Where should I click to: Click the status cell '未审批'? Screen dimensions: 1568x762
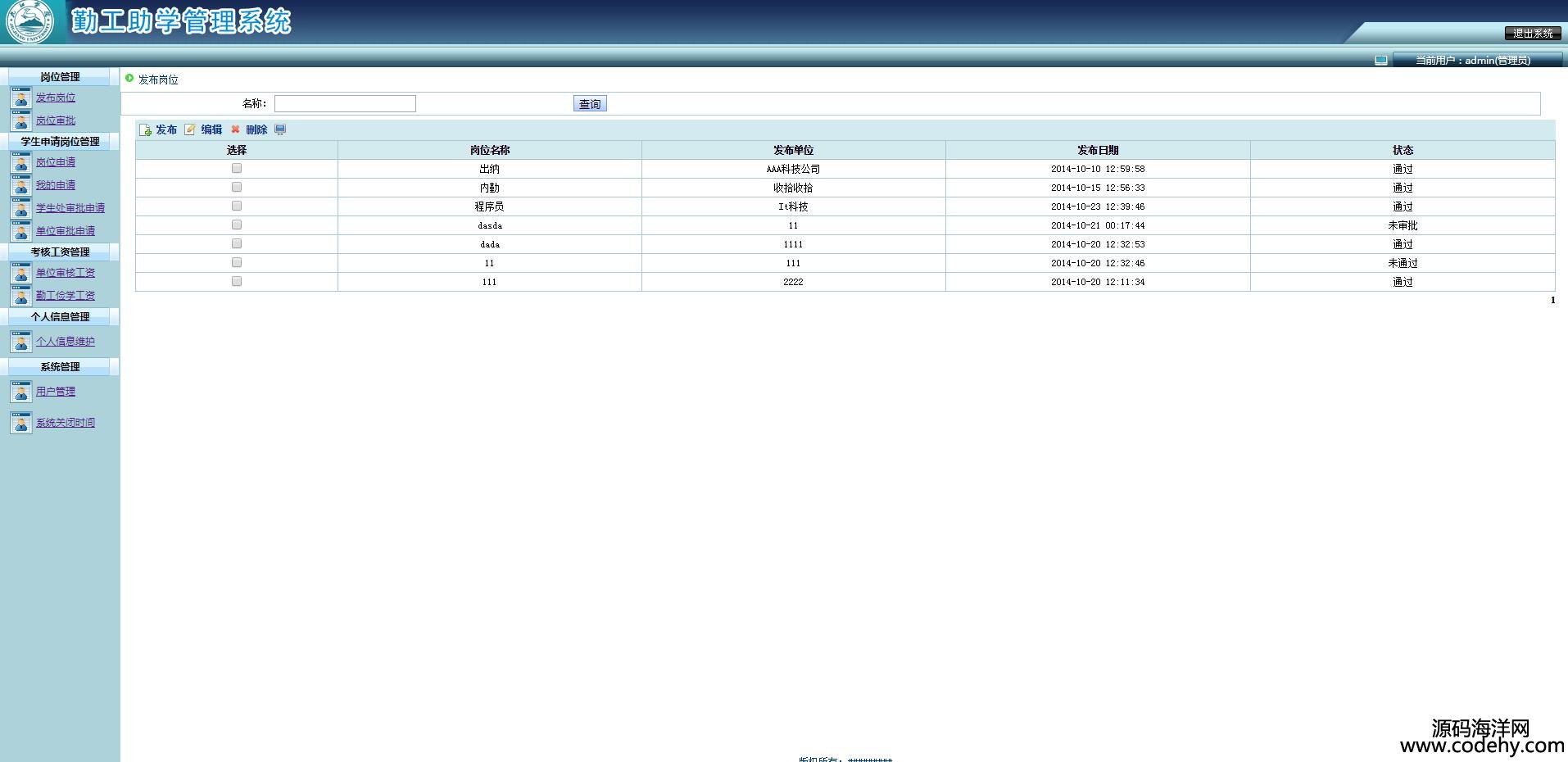(1403, 225)
